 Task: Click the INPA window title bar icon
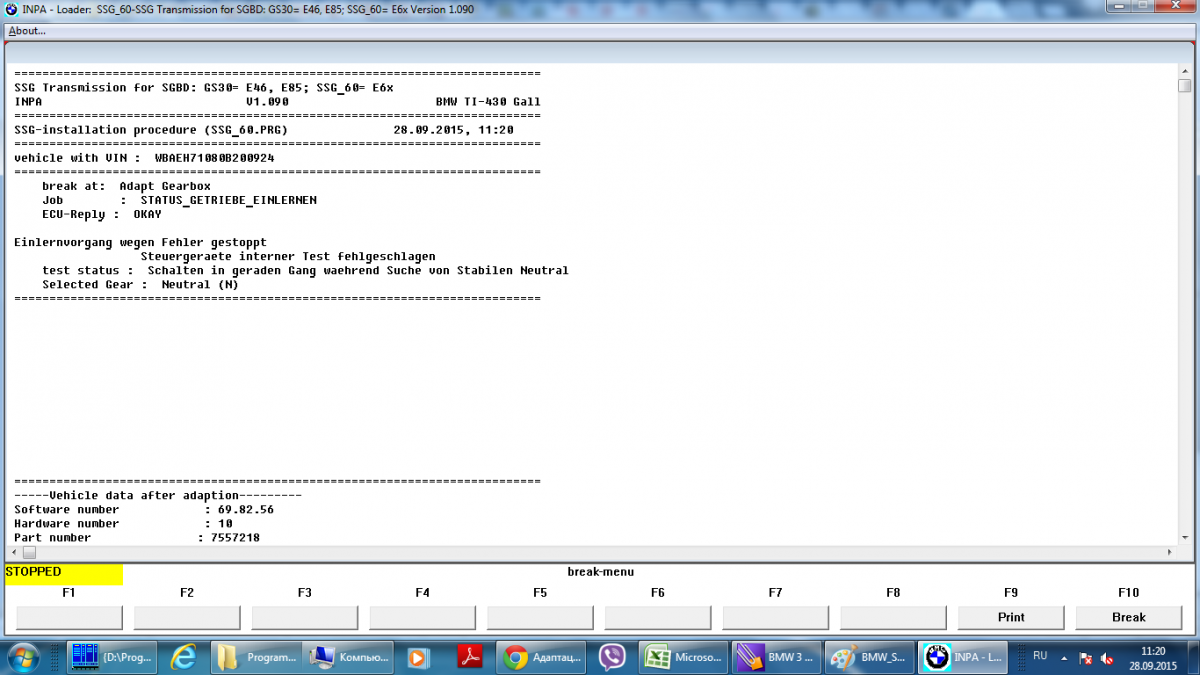point(12,8)
